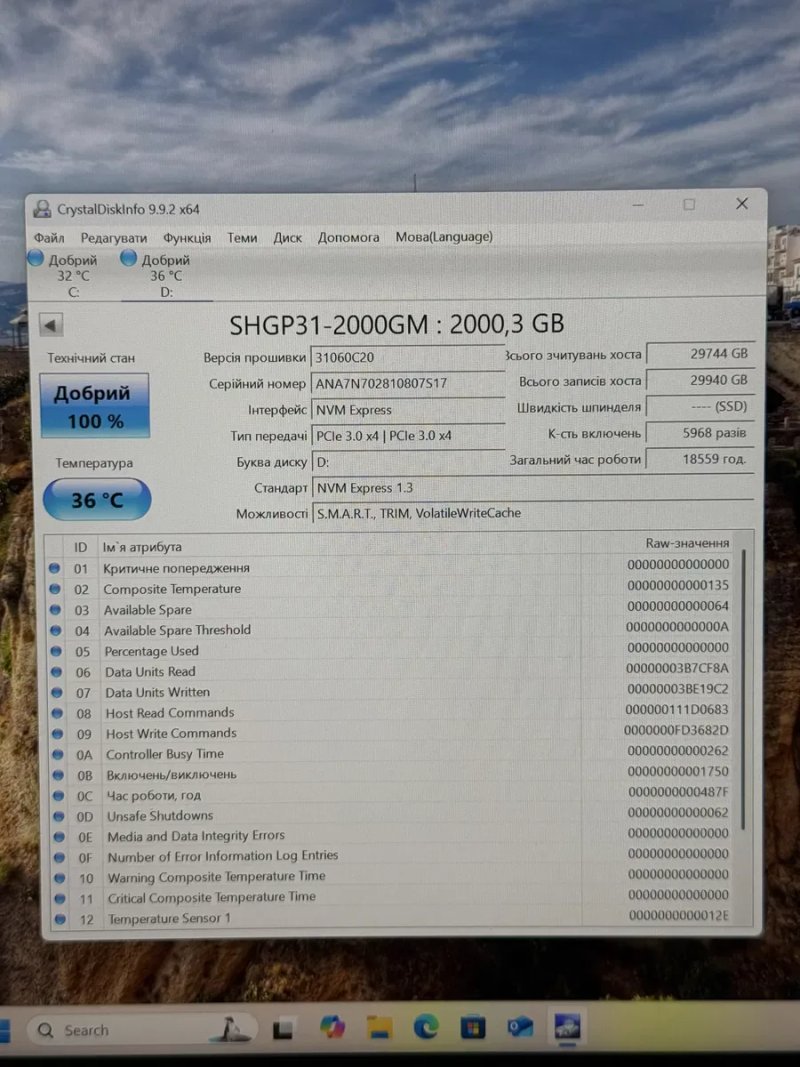Click the S.M.A.R.T., TRIM features field

pos(533,513)
